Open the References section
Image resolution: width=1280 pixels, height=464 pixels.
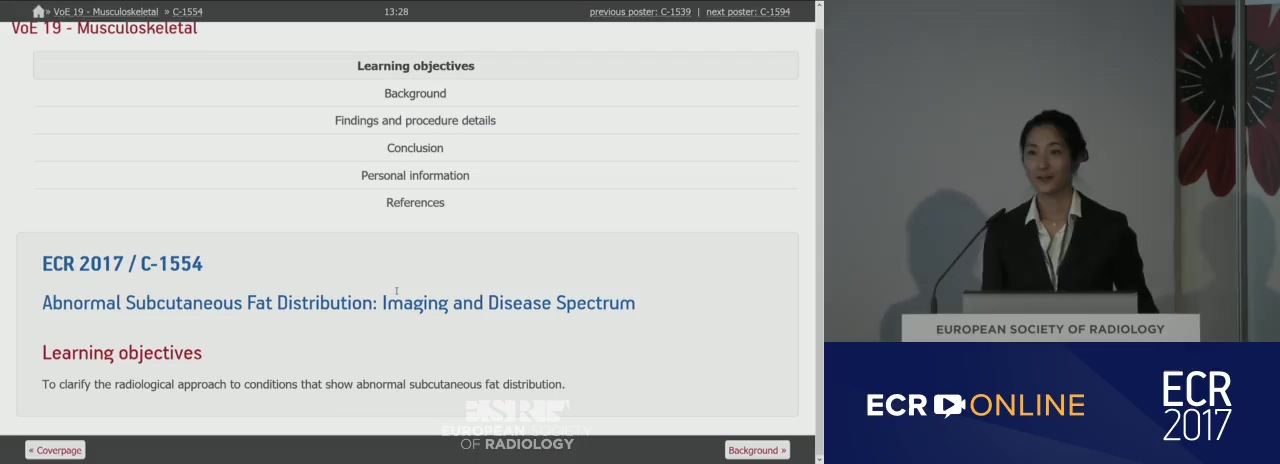tap(416, 202)
